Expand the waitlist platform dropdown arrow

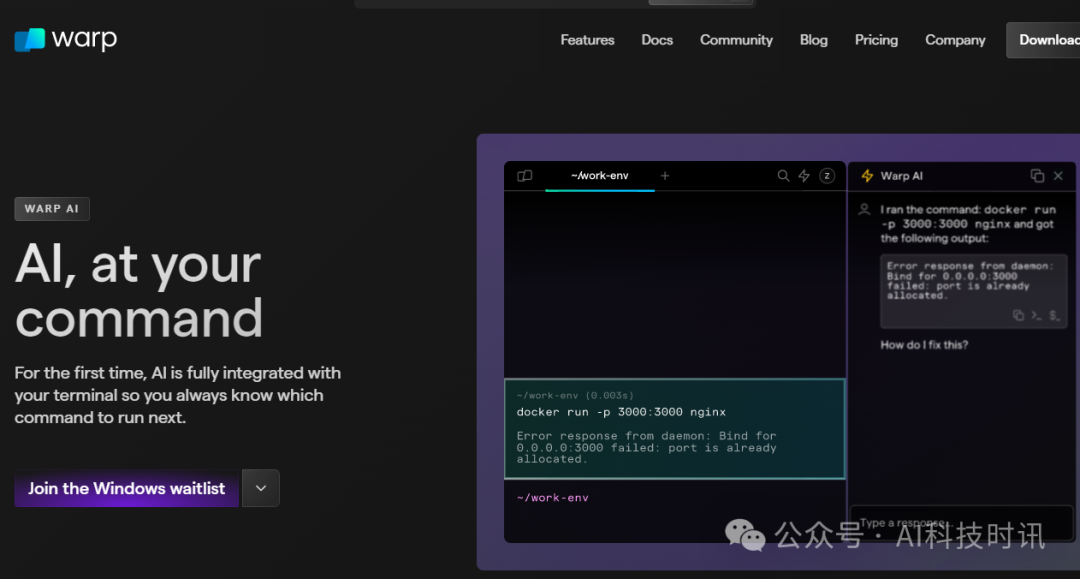pyautogui.click(x=261, y=488)
